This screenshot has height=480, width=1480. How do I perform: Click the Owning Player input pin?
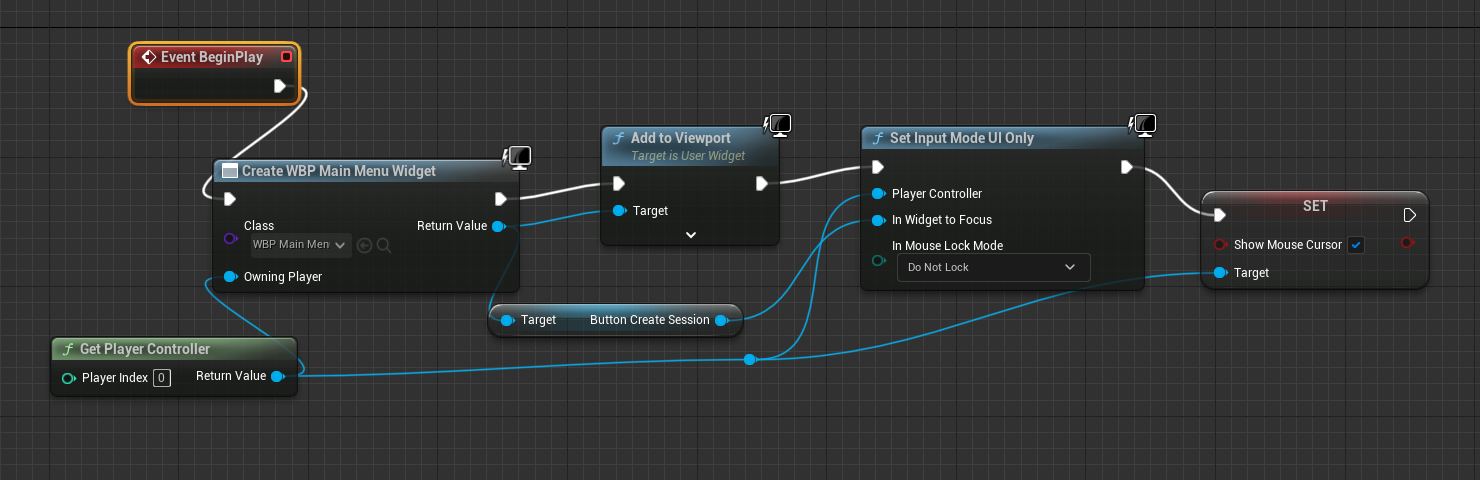pyautogui.click(x=230, y=276)
